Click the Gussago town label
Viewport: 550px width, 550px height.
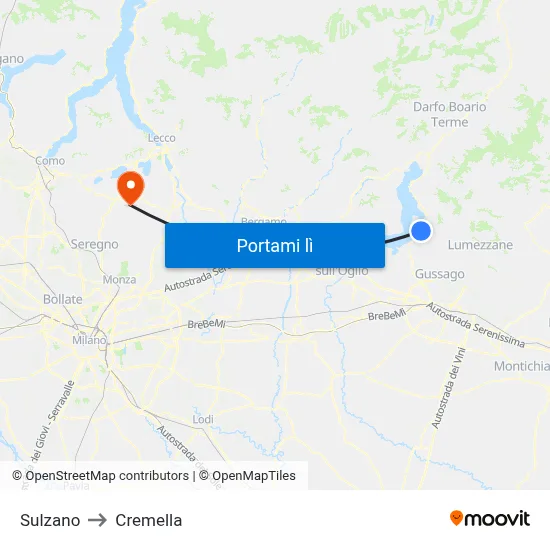tap(440, 274)
